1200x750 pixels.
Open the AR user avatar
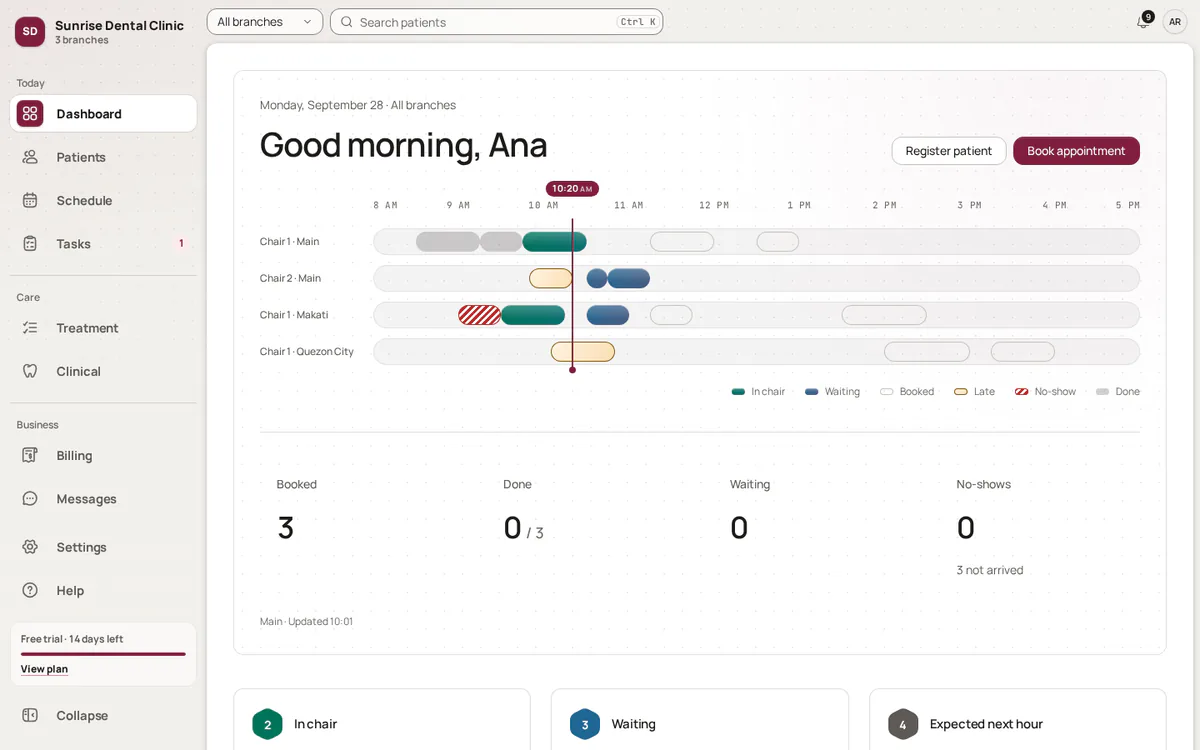1175,22
